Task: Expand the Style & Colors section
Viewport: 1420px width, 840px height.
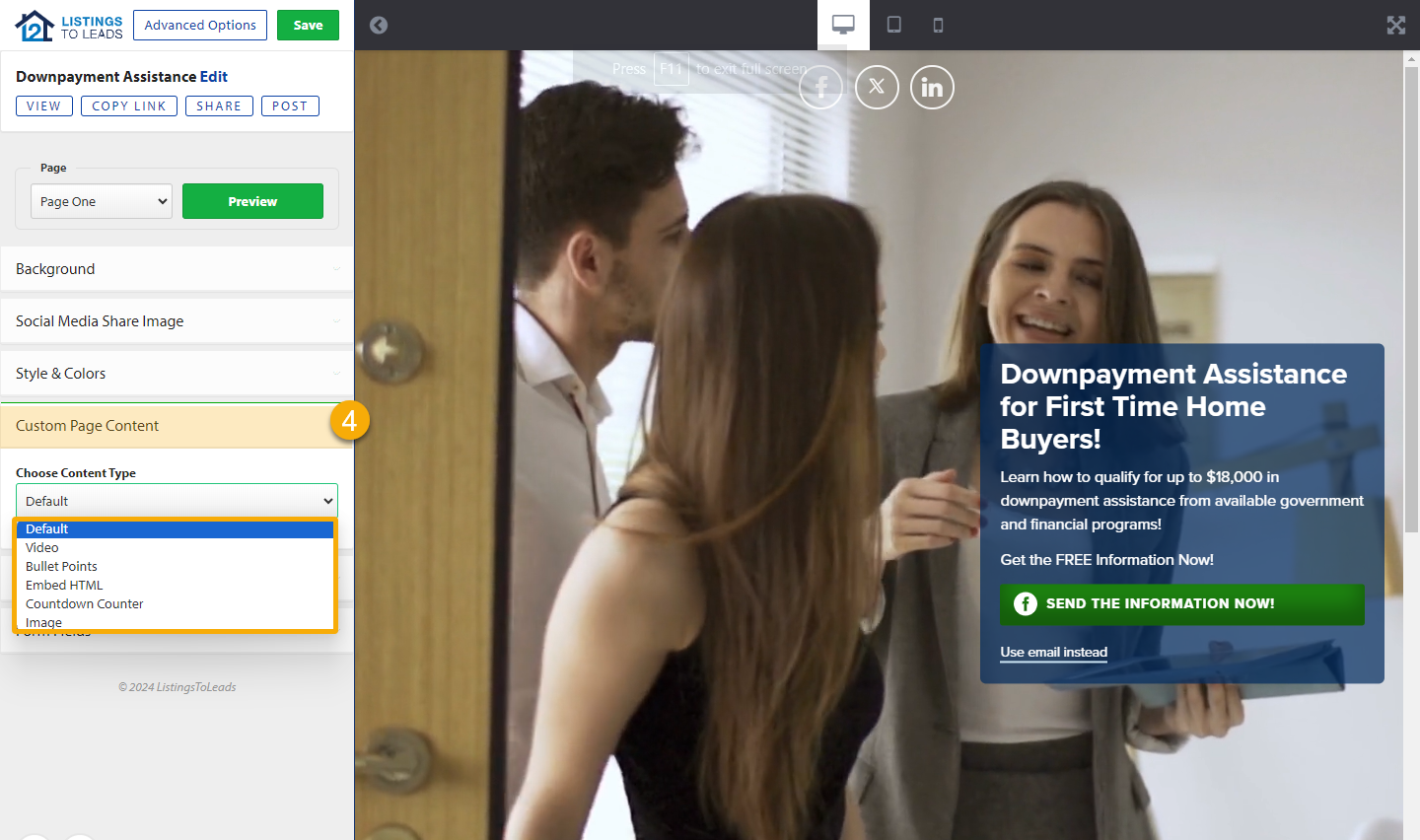Action: 177,374
